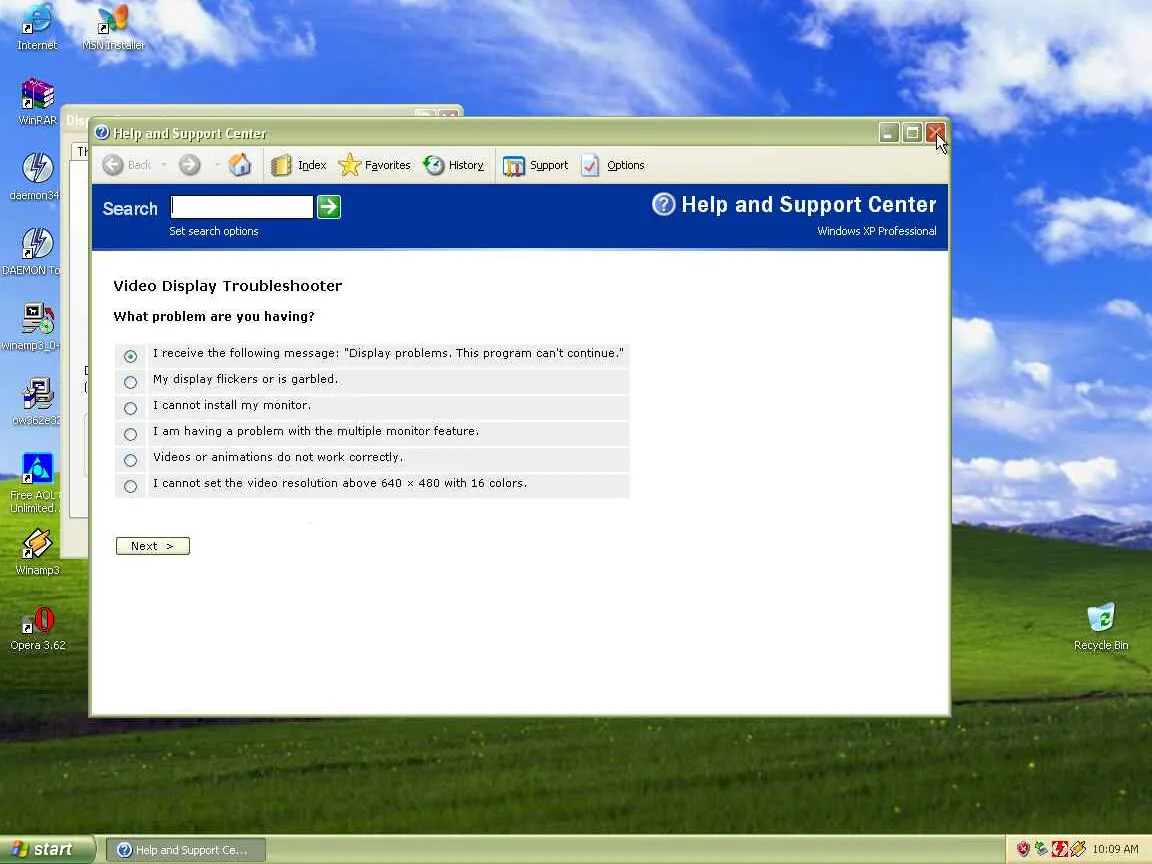This screenshot has height=864, width=1152.
Task: Open Support in the Help toolbar
Action: tap(536, 165)
